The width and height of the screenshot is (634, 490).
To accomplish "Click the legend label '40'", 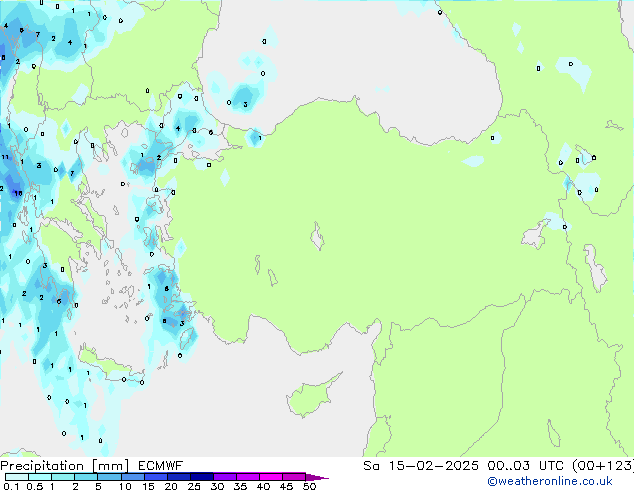I will (263, 486).
